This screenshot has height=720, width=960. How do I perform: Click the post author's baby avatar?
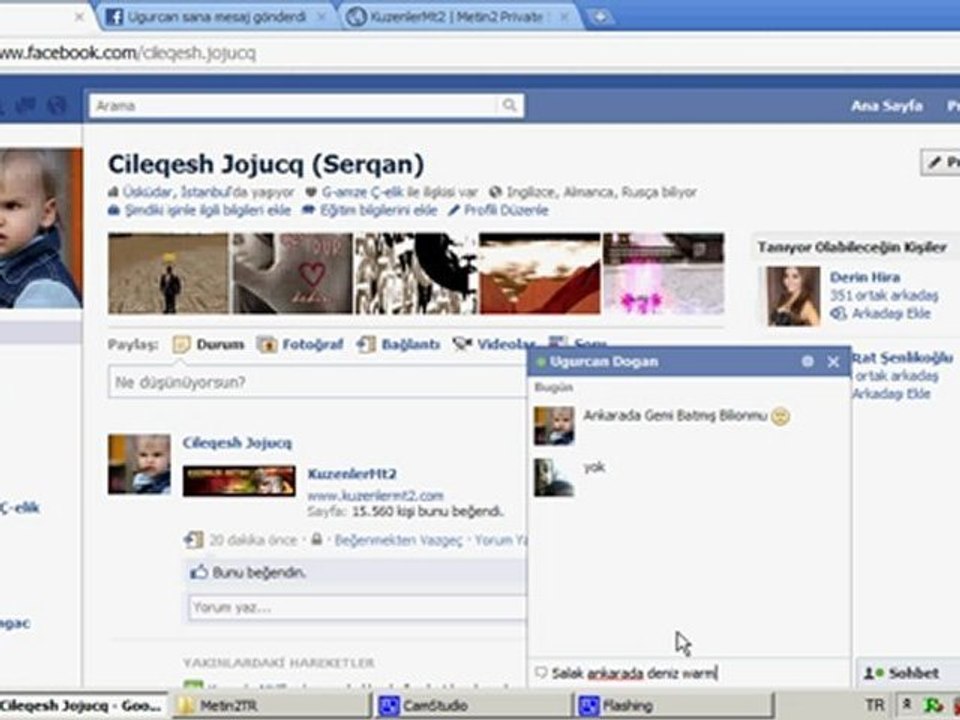(139, 464)
